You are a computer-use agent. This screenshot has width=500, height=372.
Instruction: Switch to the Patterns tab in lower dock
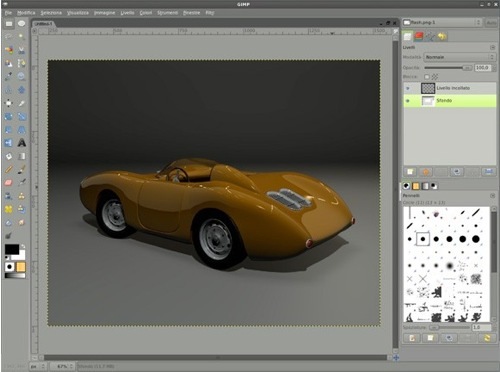coord(416,186)
